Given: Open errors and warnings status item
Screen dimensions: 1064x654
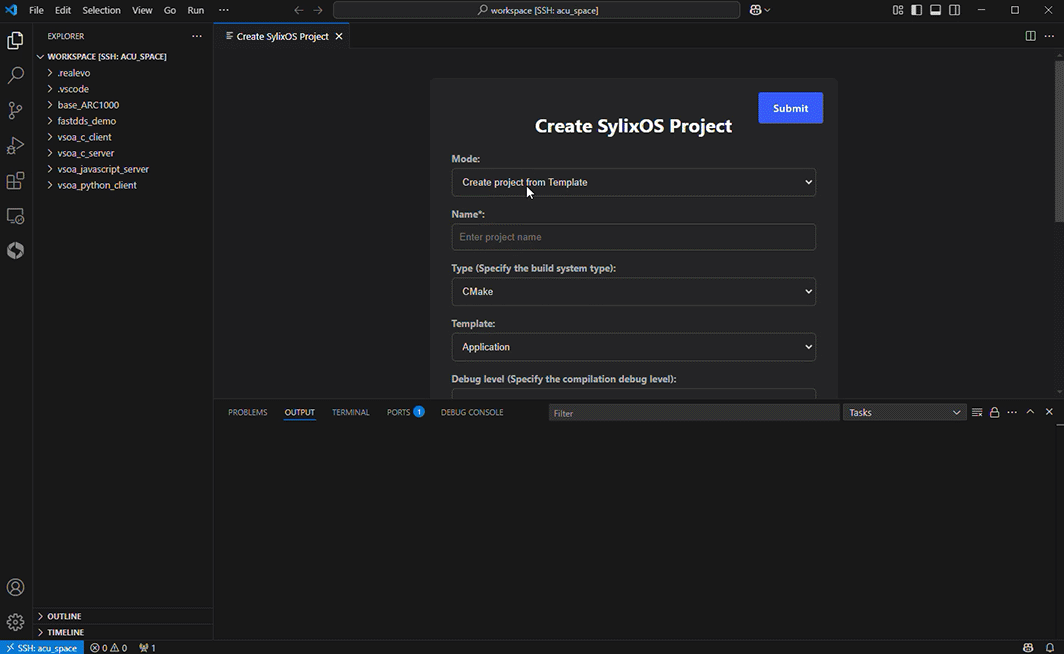Looking at the screenshot, I should tap(109, 648).
